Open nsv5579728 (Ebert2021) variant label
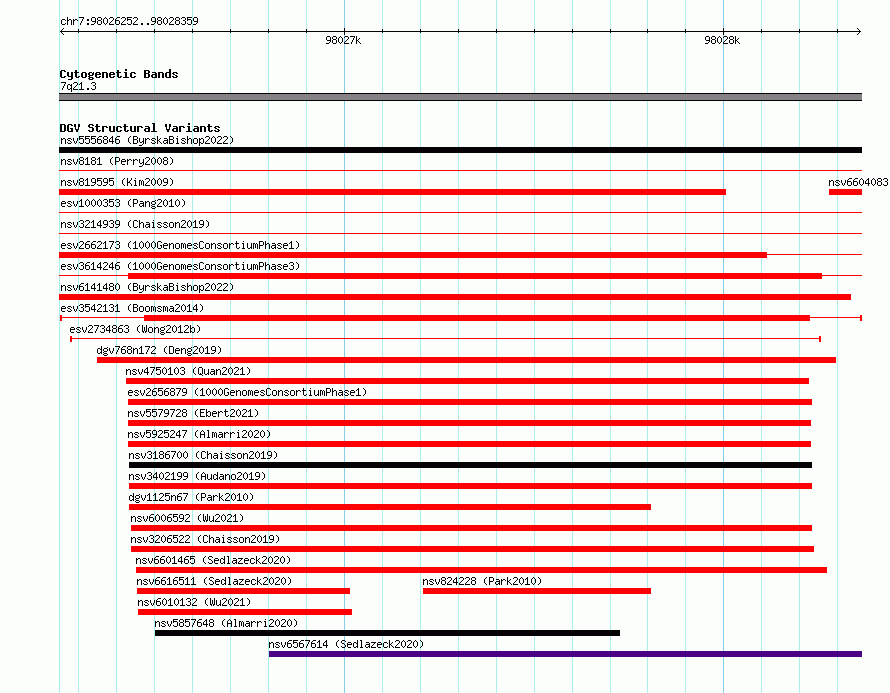890x693 pixels. click(193, 413)
